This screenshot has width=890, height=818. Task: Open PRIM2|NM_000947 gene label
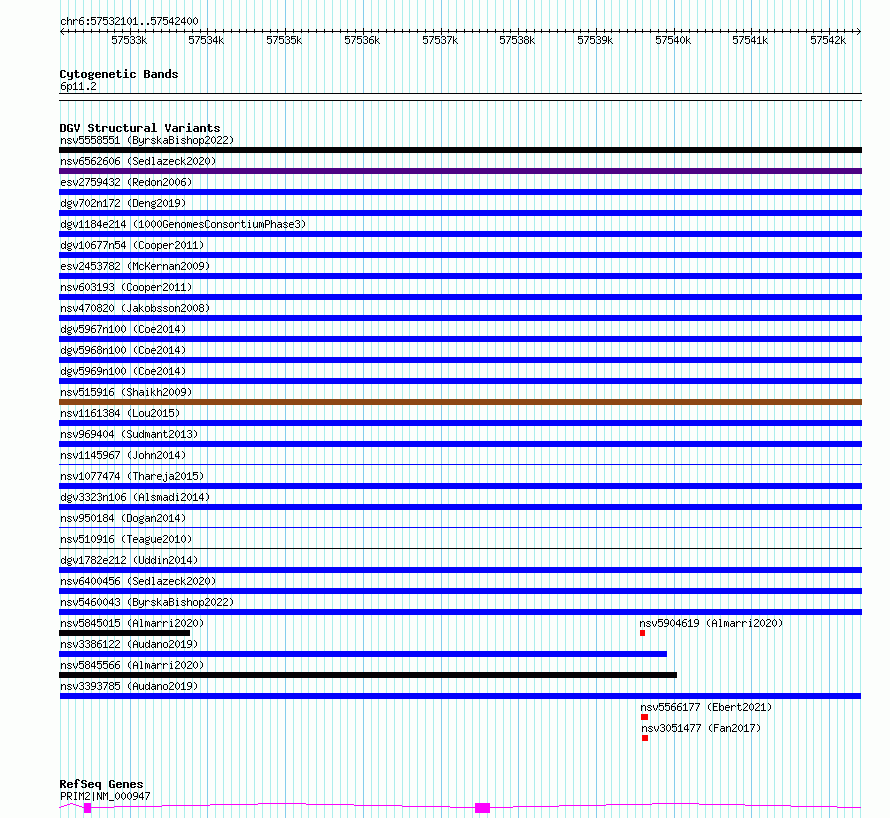pyautogui.click(x=105, y=796)
